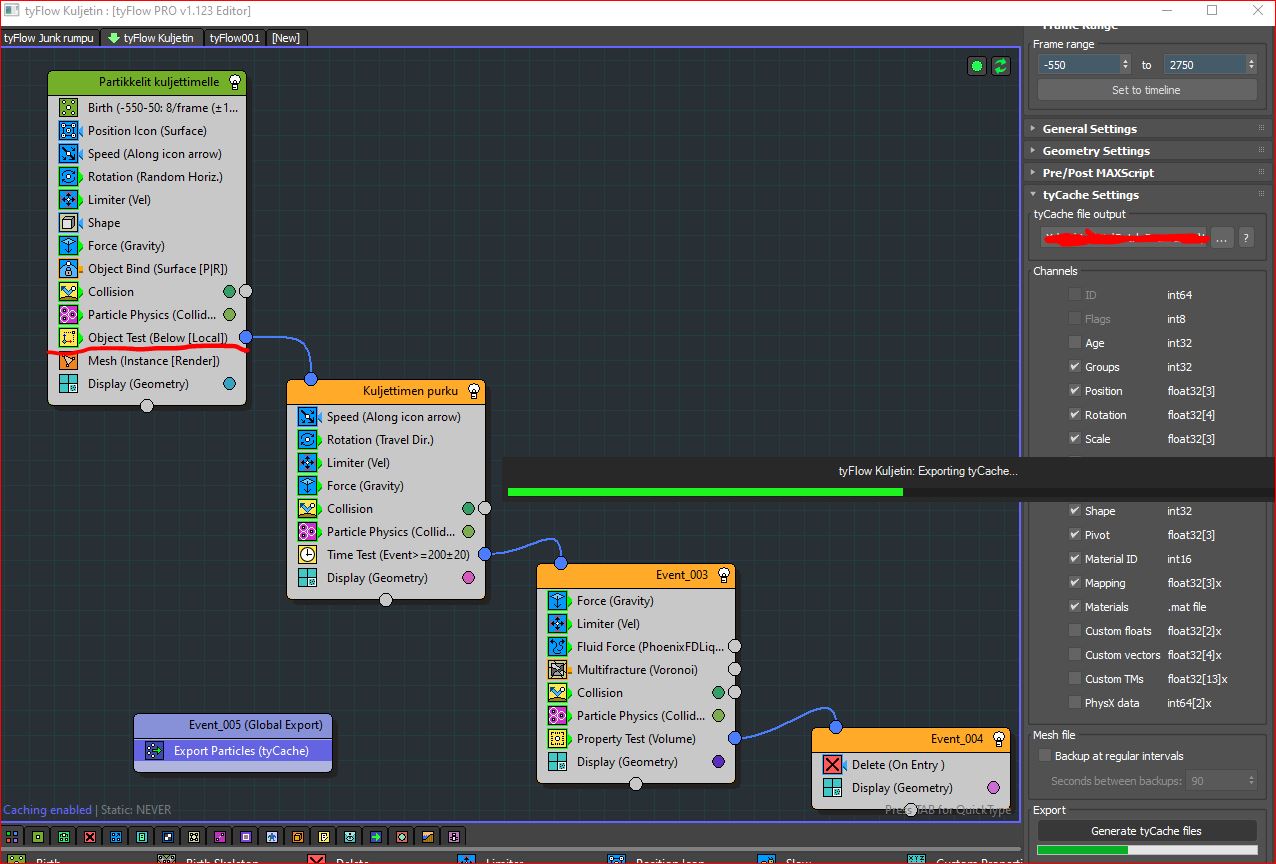Select the Position Icon (Surface) operator icon
Image resolution: width=1276 pixels, height=864 pixels.
[68, 130]
